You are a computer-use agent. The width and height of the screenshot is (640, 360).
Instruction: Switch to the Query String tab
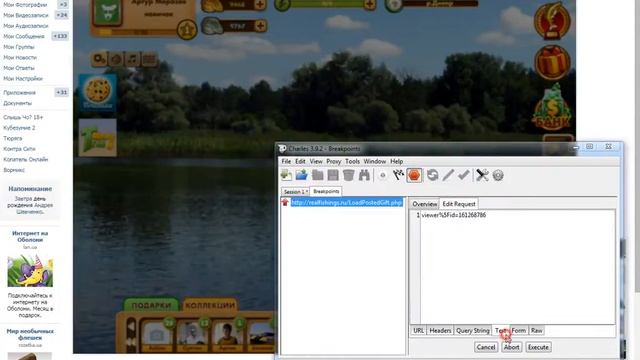[x=473, y=330]
